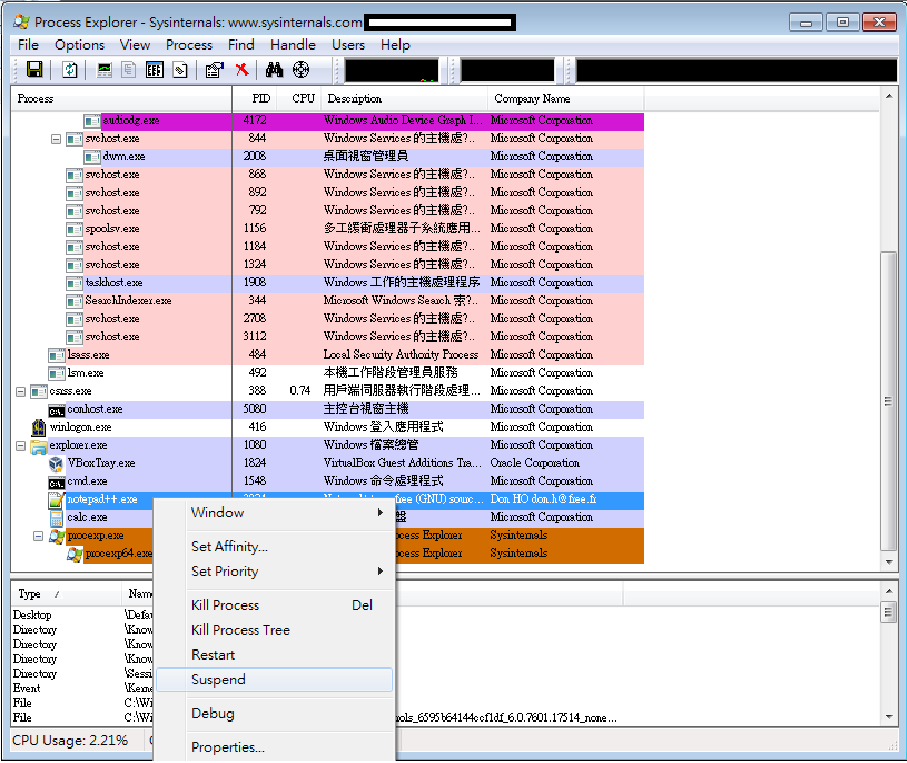Click the spoolsv.exe process icon
Image resolution: width=907 pixels, height=763 pixels.
(74, 229)
